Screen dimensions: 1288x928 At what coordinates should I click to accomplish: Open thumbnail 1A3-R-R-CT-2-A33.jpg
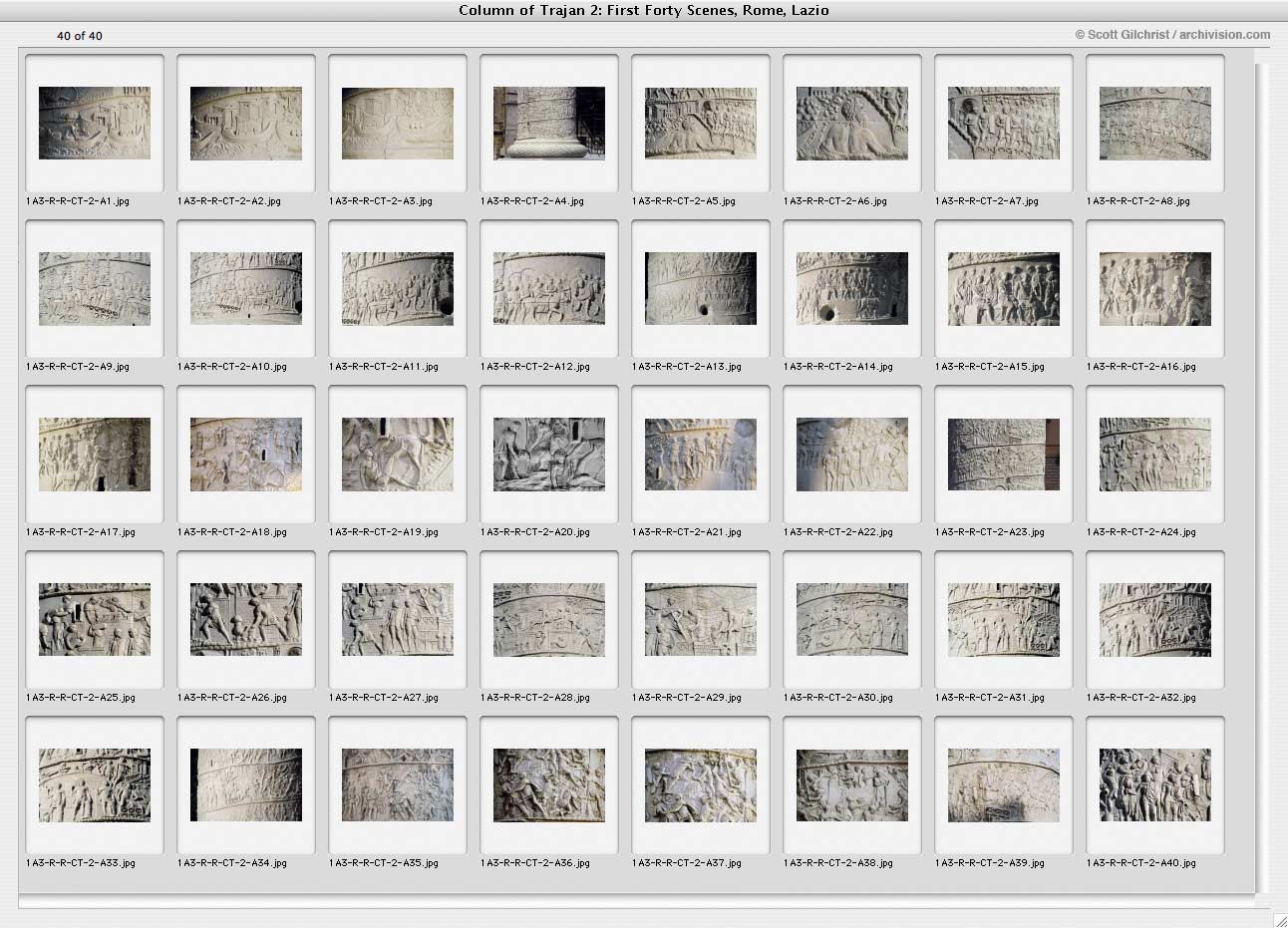(95, 784)
